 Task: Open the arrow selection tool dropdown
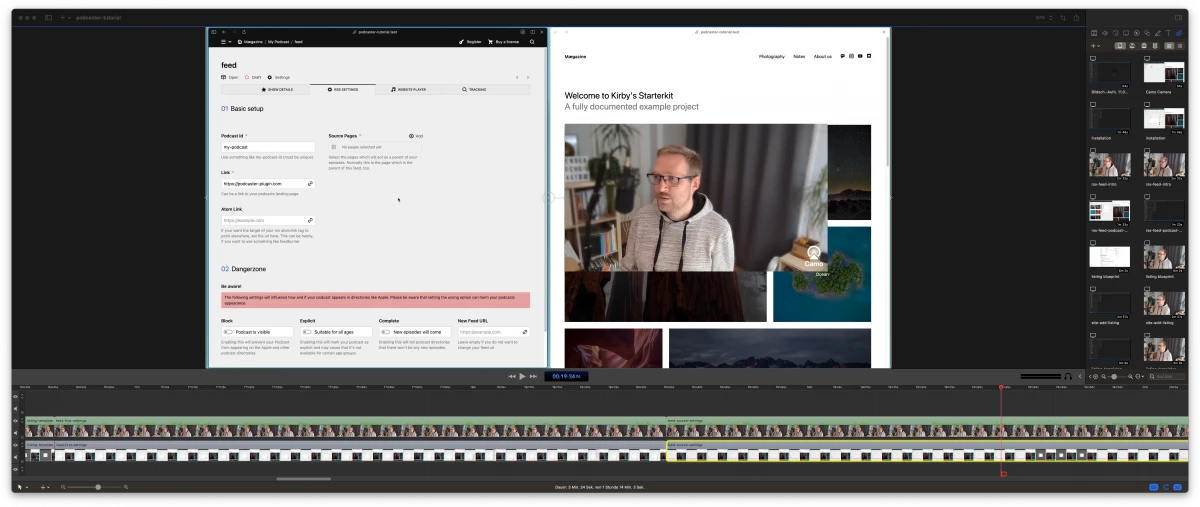tap(23, 487)
